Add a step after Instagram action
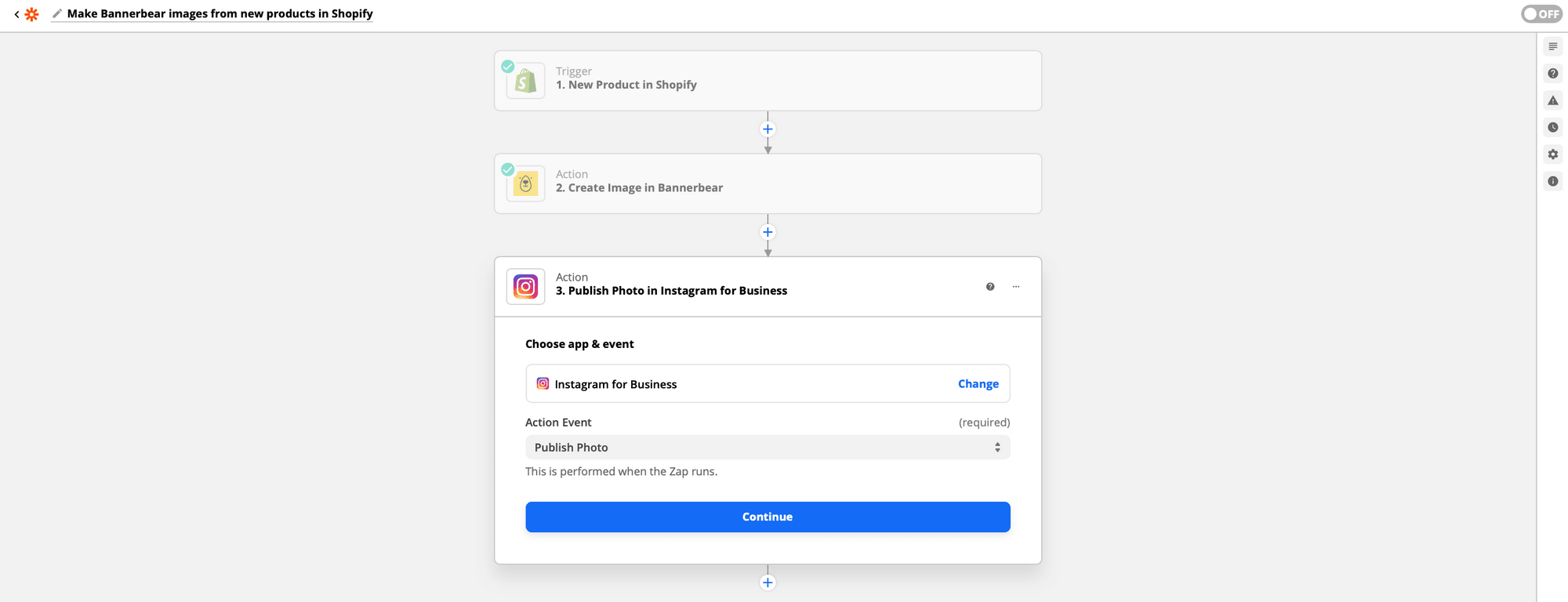This screenshot has width=1568, height=602. [x=768, y=582]
